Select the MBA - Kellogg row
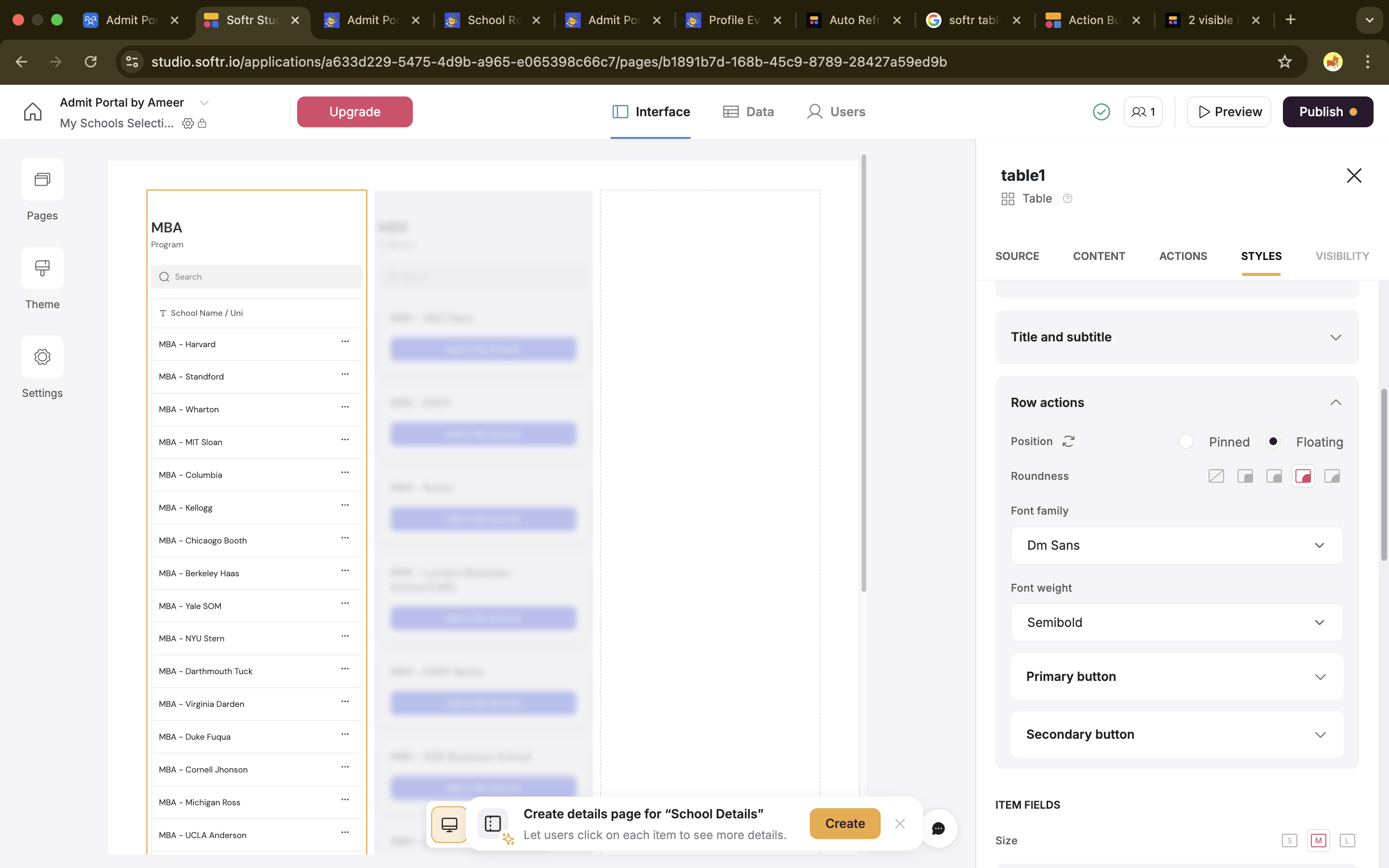 pyautogui.click(x=257, y=508)
